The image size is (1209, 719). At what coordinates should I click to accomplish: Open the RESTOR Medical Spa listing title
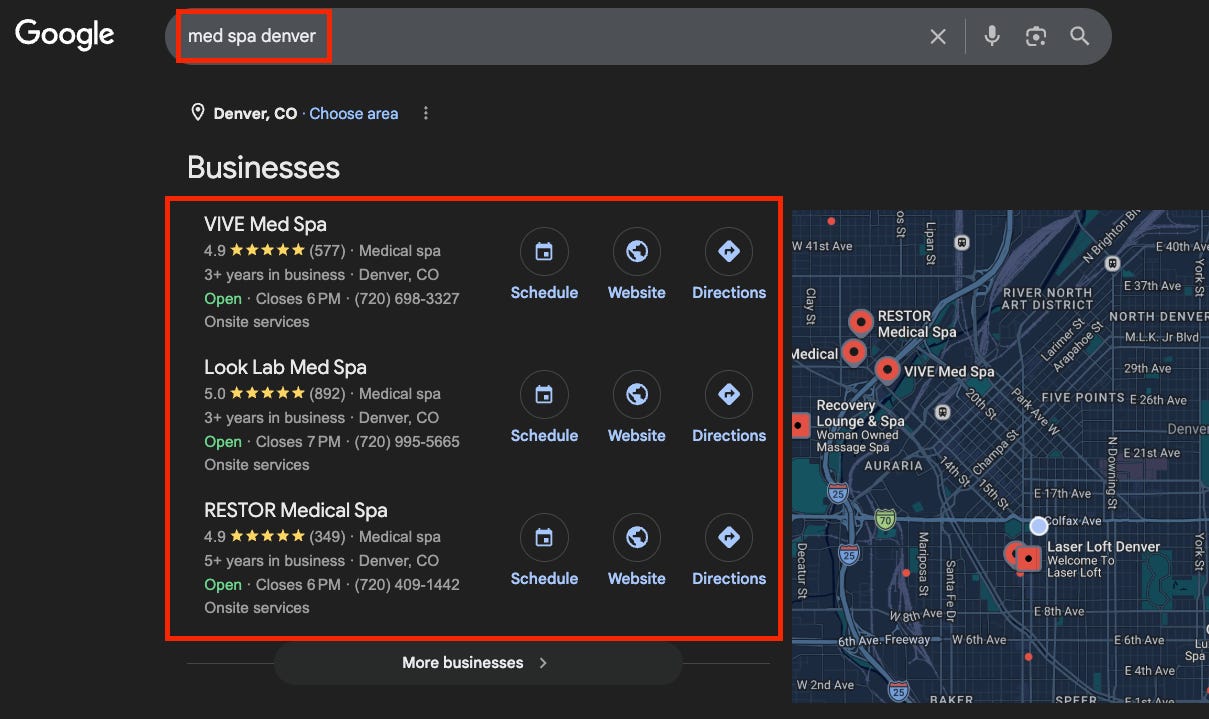[x=295, y=510]
